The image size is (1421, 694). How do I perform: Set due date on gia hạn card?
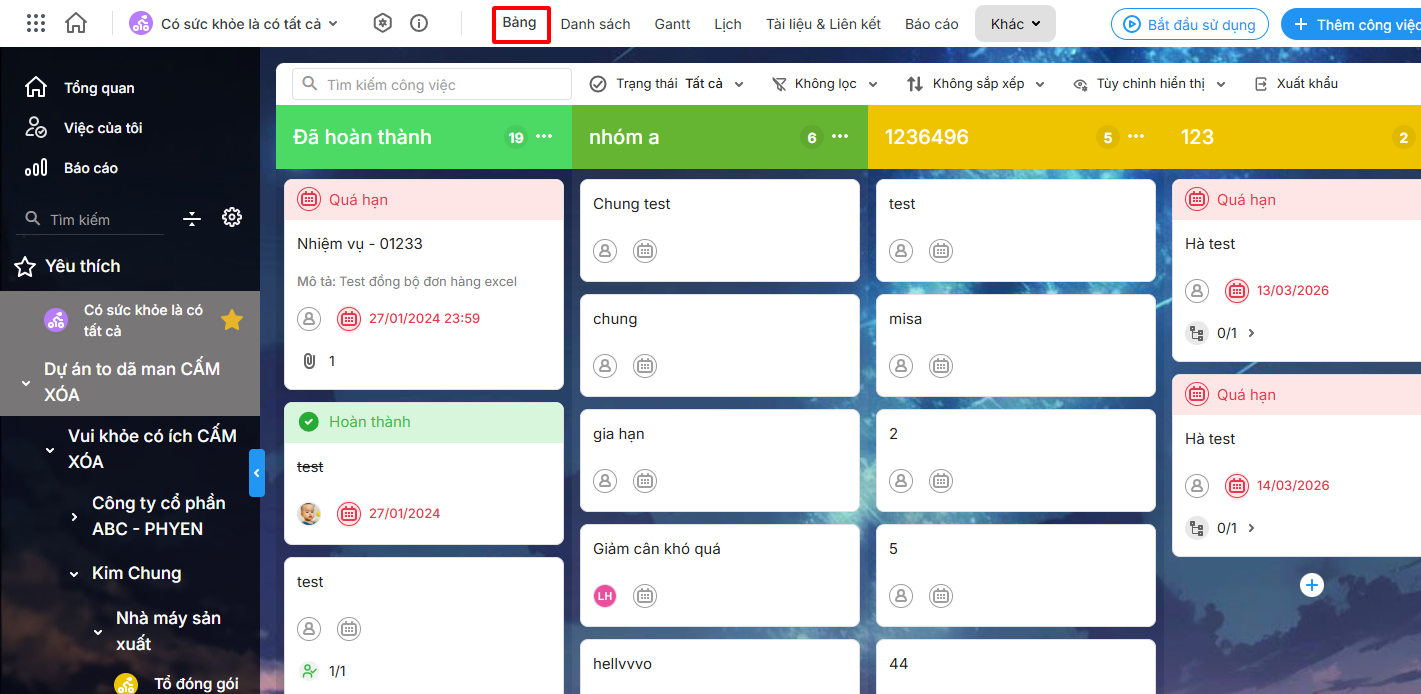click(x=645, y=481)
